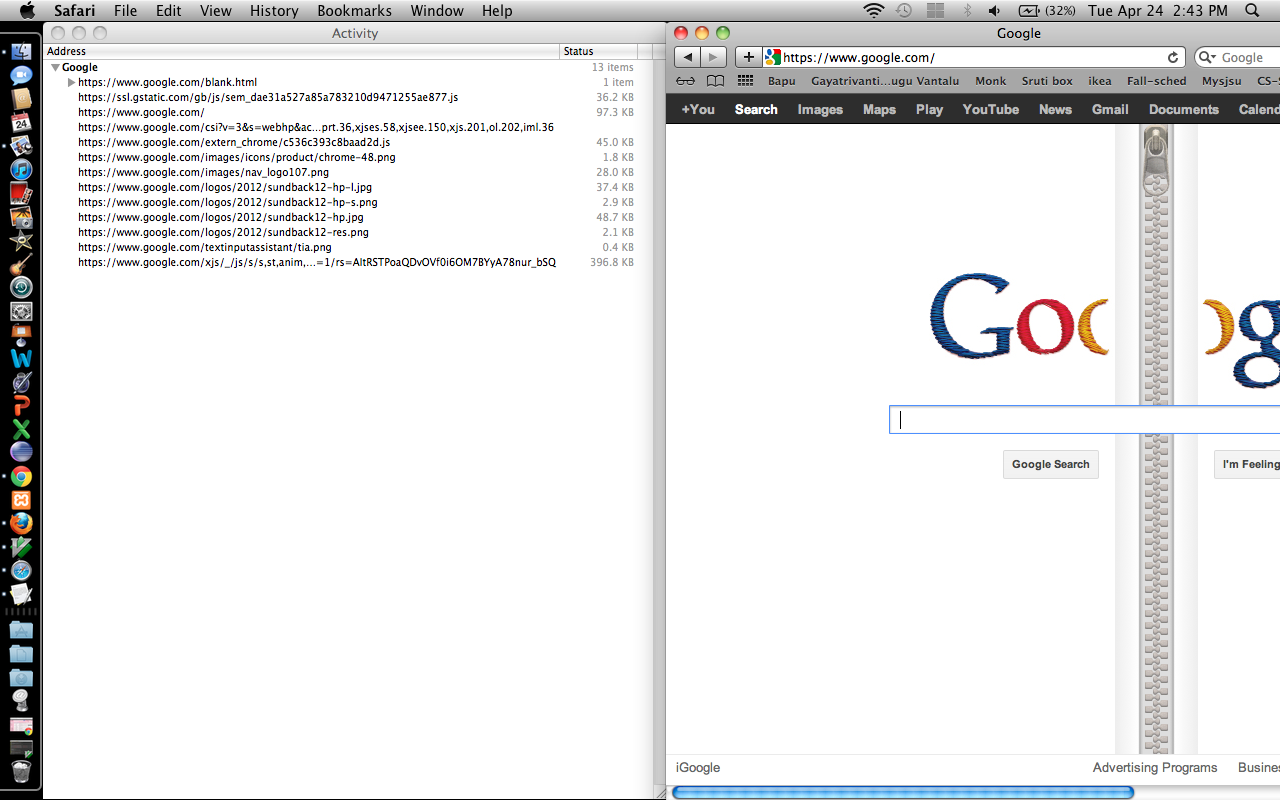Click Google Search button
Screen dimensions: 1280x800
point(1051,464)
